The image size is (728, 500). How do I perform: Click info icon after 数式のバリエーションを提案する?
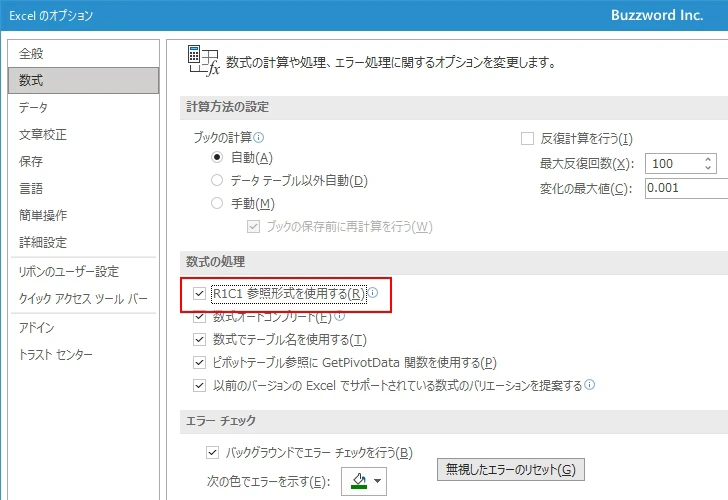pos(589,384)
